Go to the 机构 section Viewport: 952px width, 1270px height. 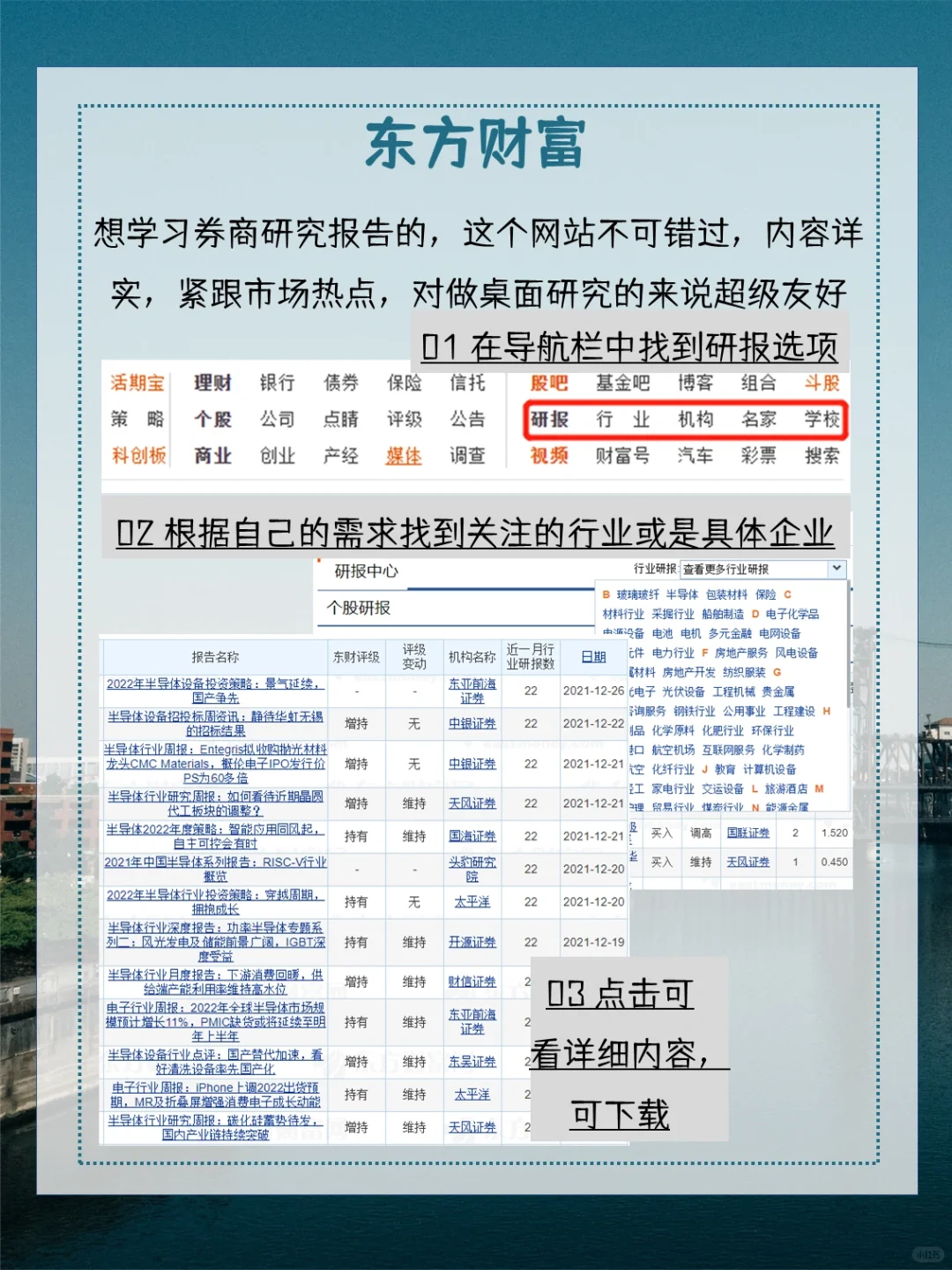point(695,420)
